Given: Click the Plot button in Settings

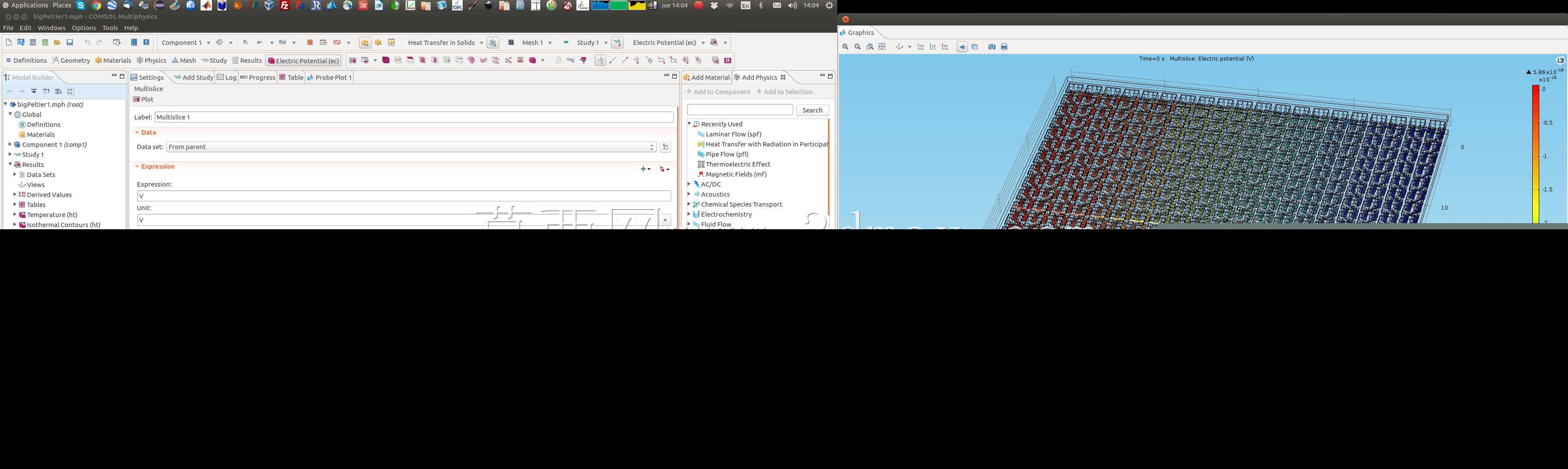Looking at the screenshot, I should 143,99.
